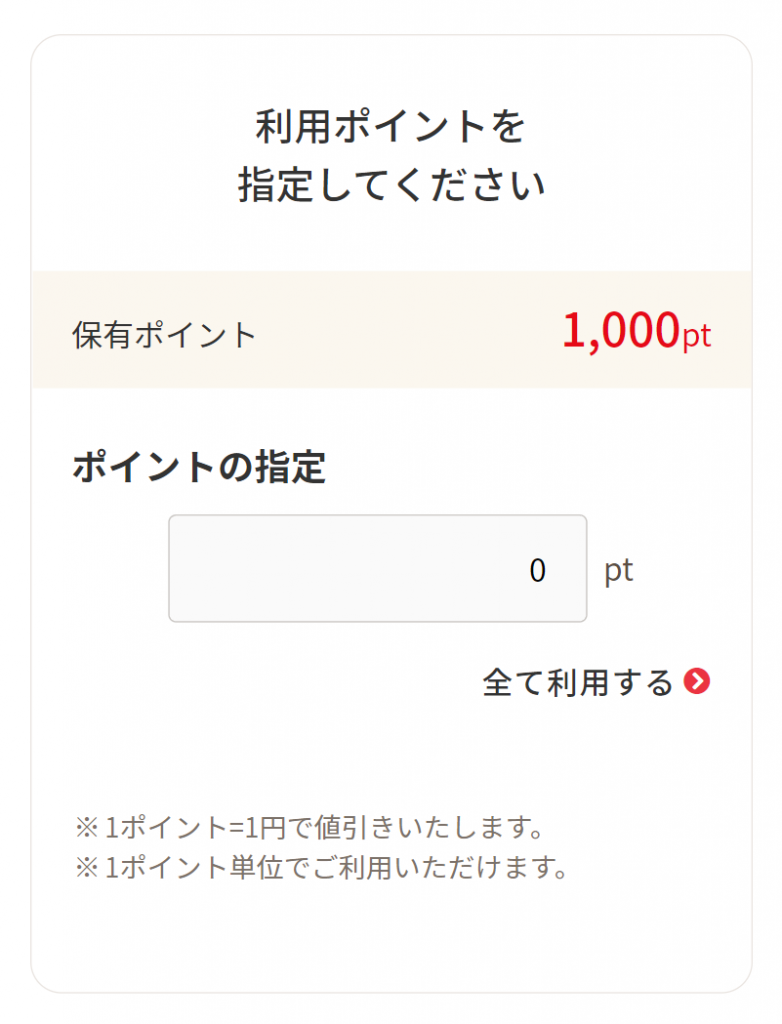Click the 0 value inside the points box
The width and height of the screenshot is (782, 1024).
point(537,570)
